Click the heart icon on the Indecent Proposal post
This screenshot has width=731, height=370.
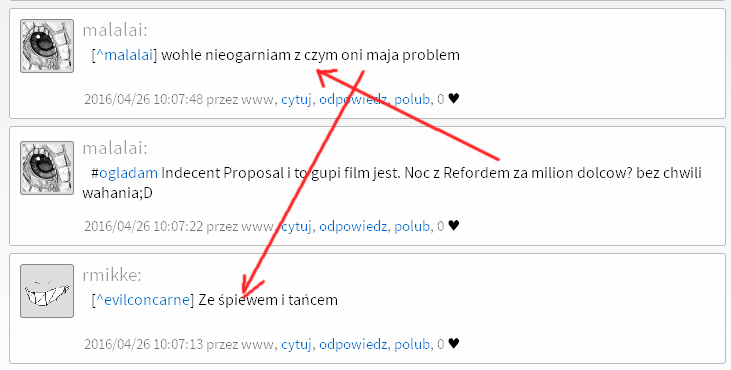pos(454,226)
